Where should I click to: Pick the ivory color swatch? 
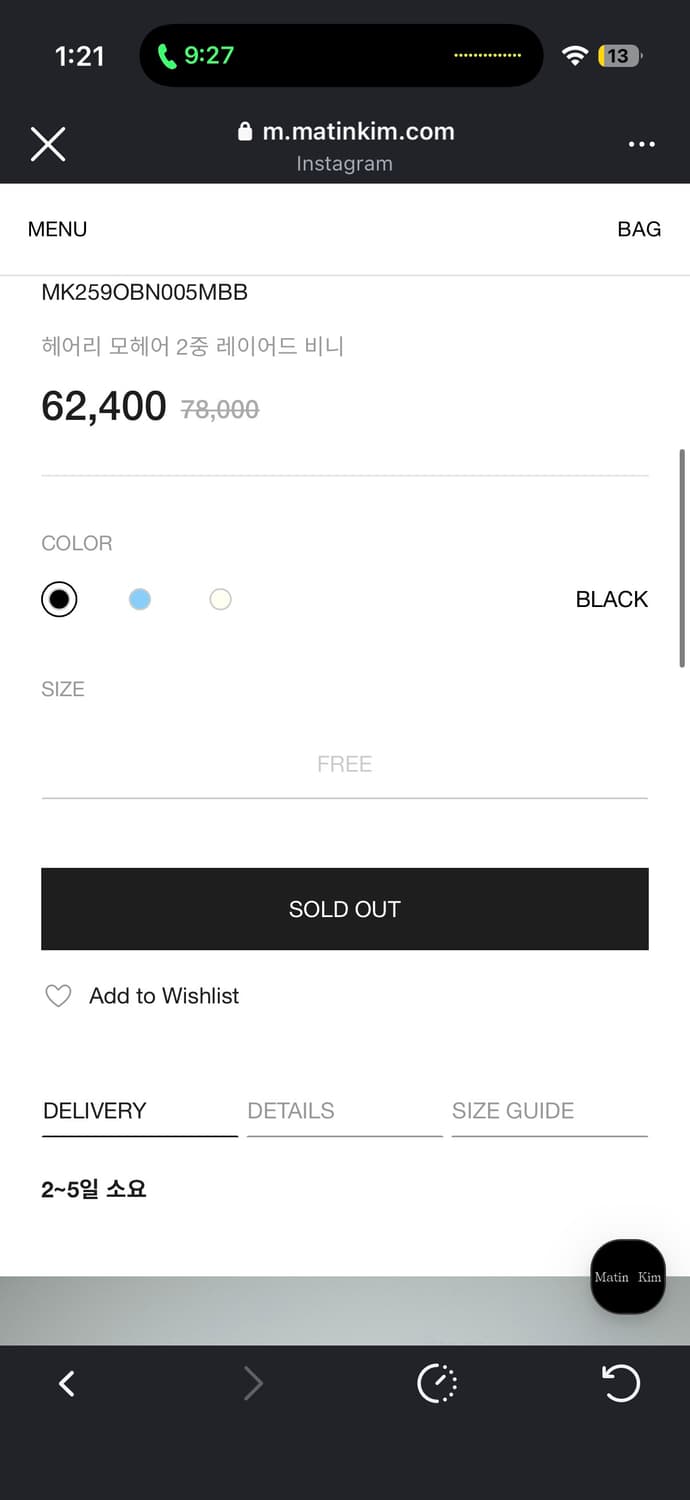tap(220, 599)
